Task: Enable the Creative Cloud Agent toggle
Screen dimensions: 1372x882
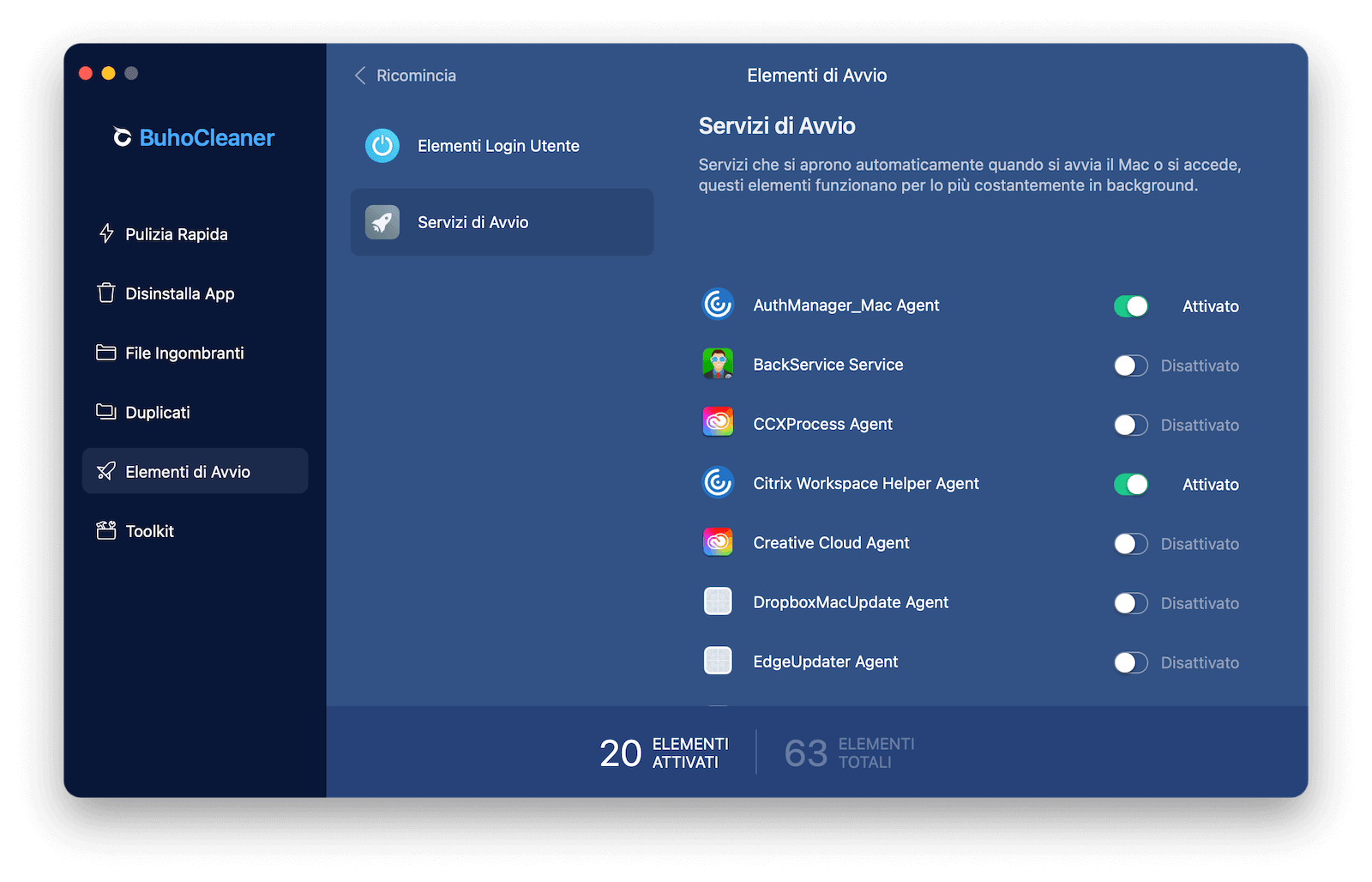Action: click(x=1130, y=544)
